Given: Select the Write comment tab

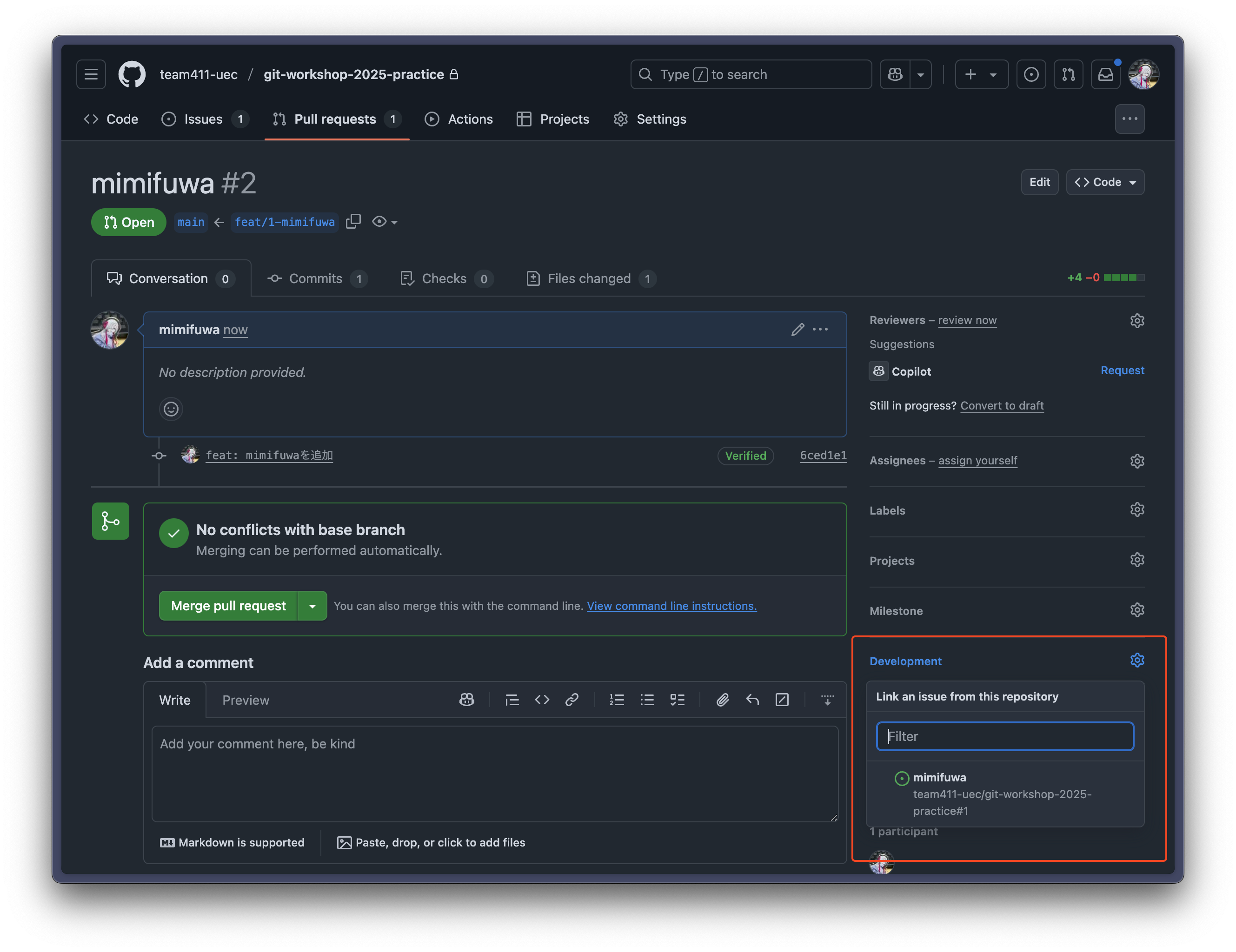Looking at the screenshot, I should click(175, 700).
